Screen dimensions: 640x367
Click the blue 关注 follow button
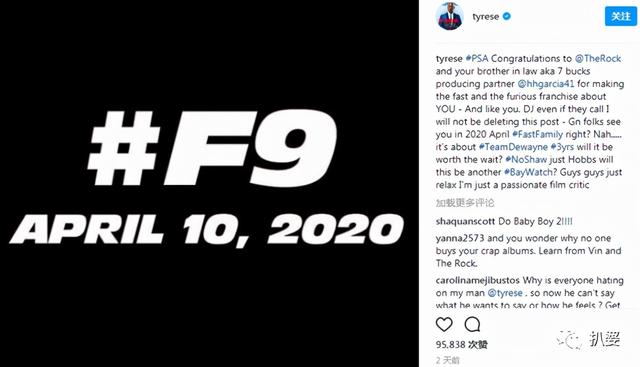pyautogui.click(x=620, y=16)
